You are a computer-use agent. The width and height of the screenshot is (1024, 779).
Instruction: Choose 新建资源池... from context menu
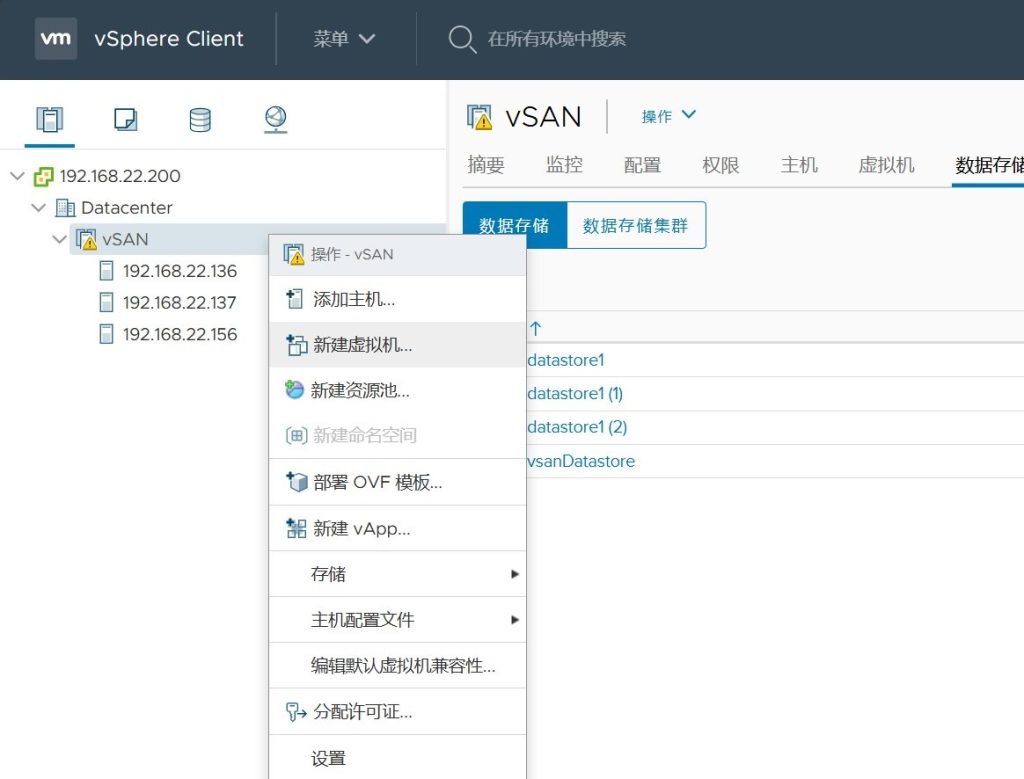(397, 390)
